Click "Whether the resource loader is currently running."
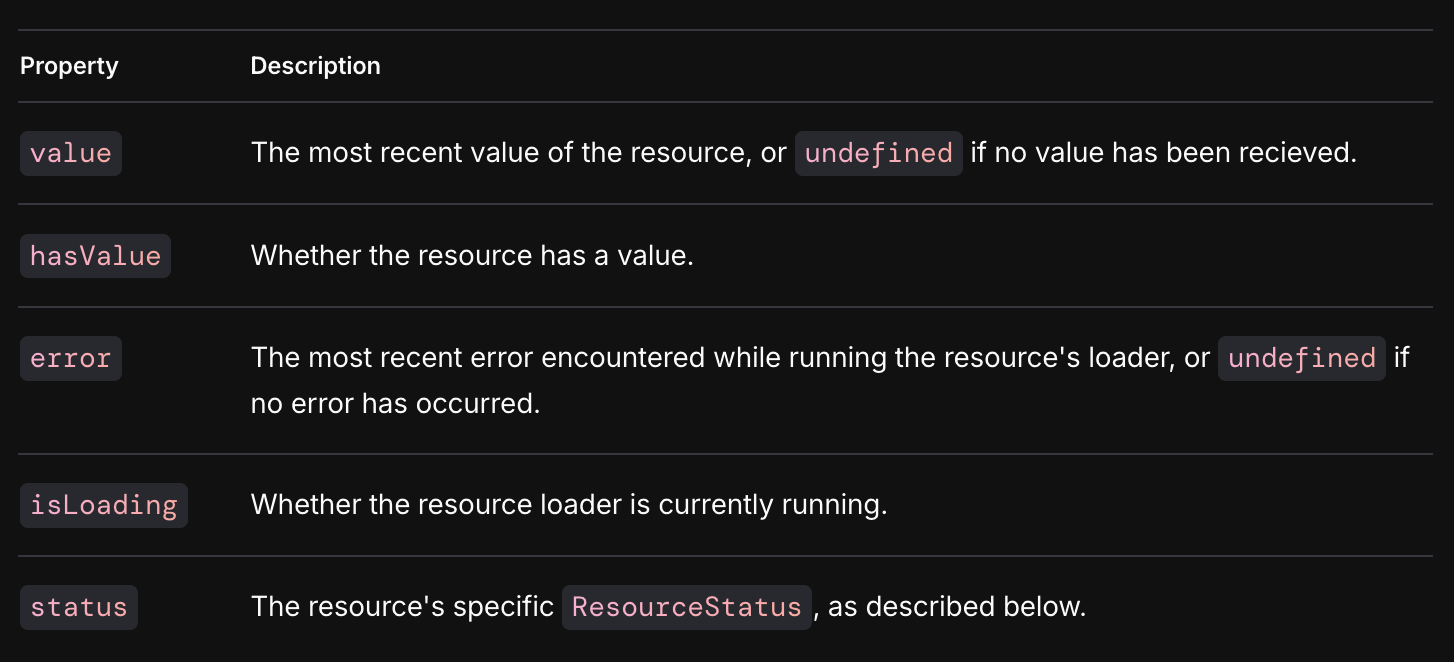The height and width of the screenshot is (662, 1454). tap(569, 505)
